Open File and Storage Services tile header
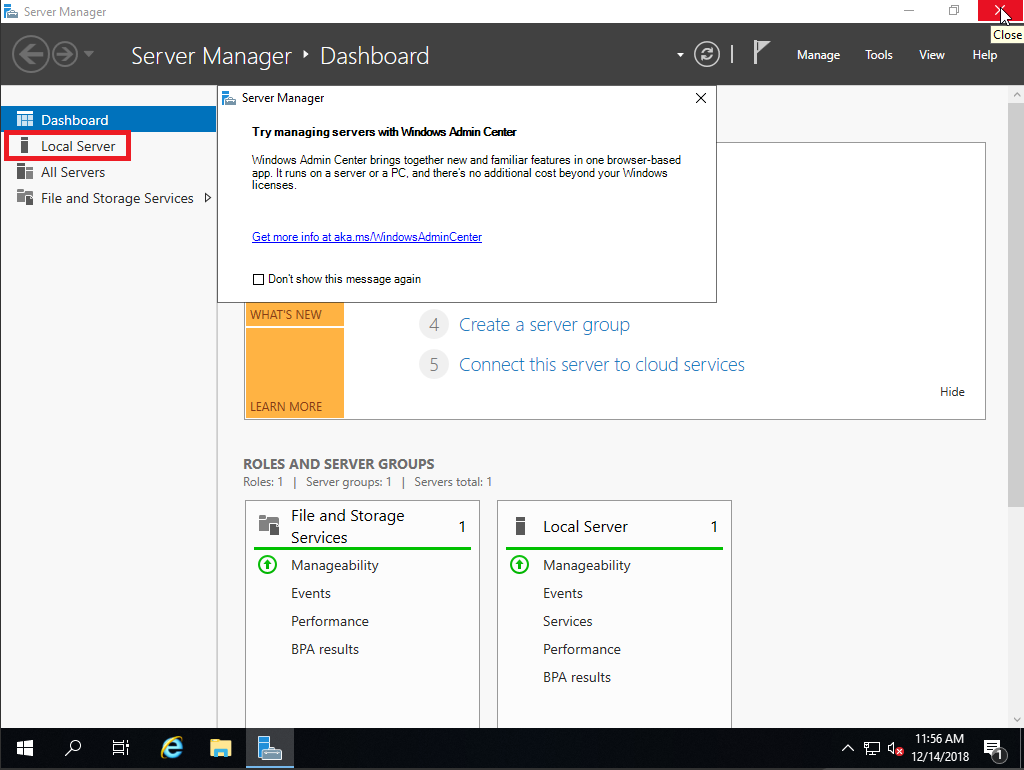This screenshot has width=1024, height=770. (x=362, y=526)
